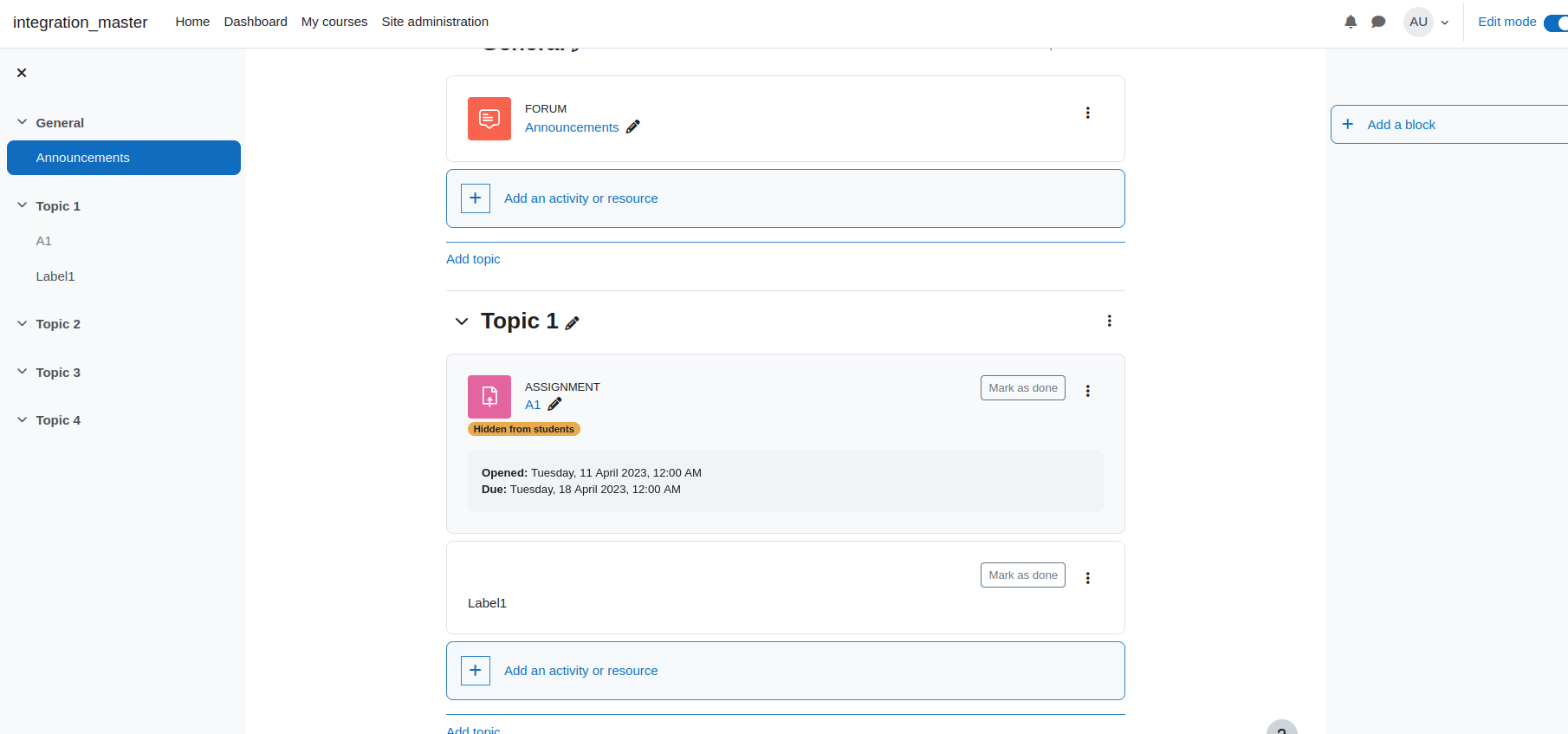This screenshot has width=1568, height=734.
Task: Open the Topic 1 section three-dot menu
Action: [x=1110, y=321]
